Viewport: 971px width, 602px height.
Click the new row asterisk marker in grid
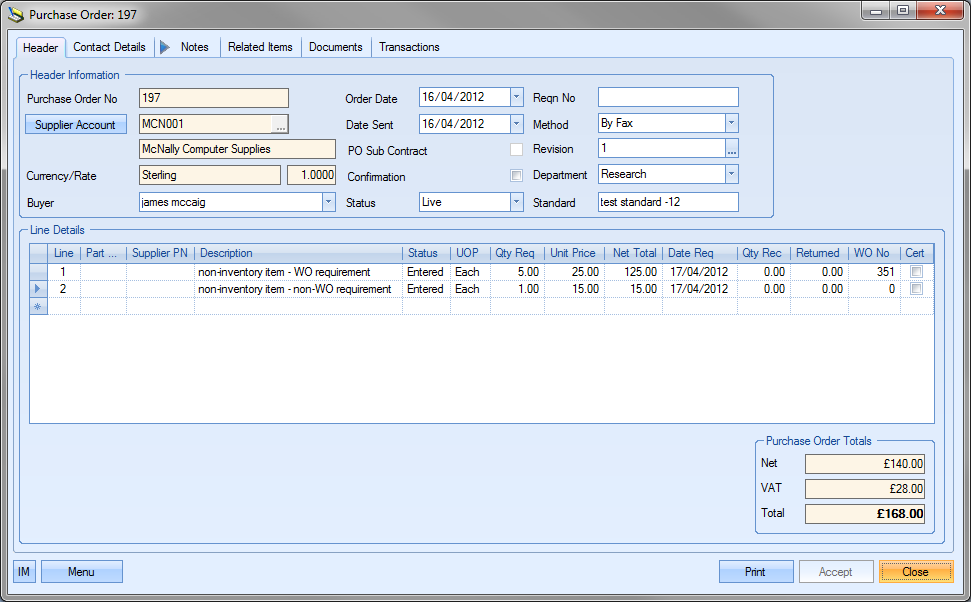pos(39,306)
